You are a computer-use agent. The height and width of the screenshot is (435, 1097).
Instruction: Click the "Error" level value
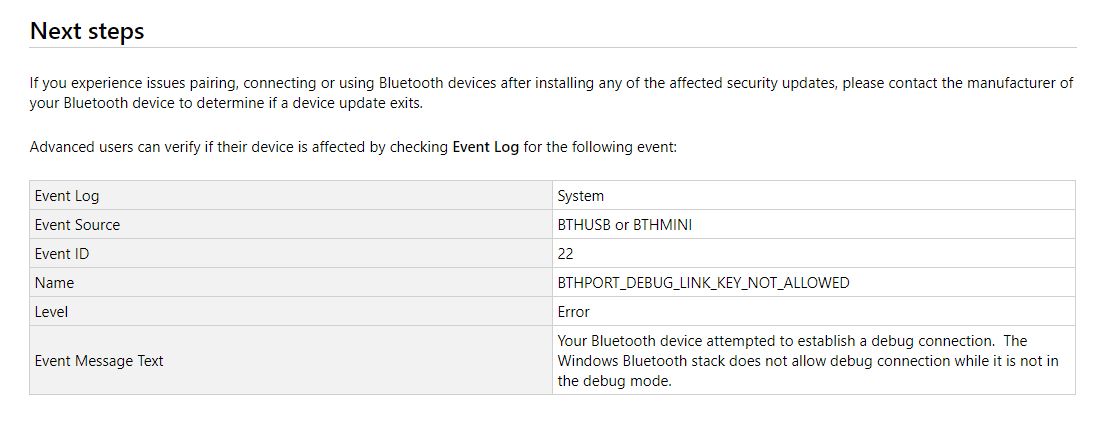tap(574, 312)
